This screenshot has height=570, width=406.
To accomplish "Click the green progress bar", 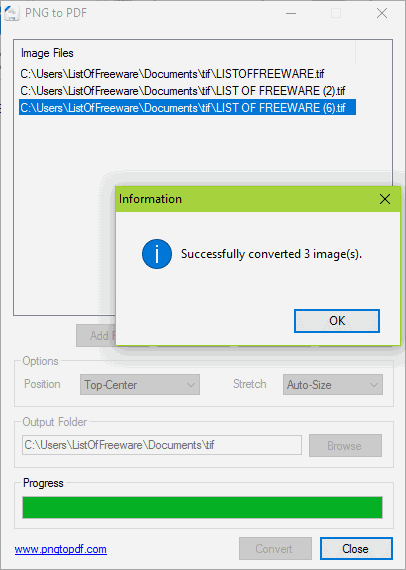I will [x=202, y=507].
